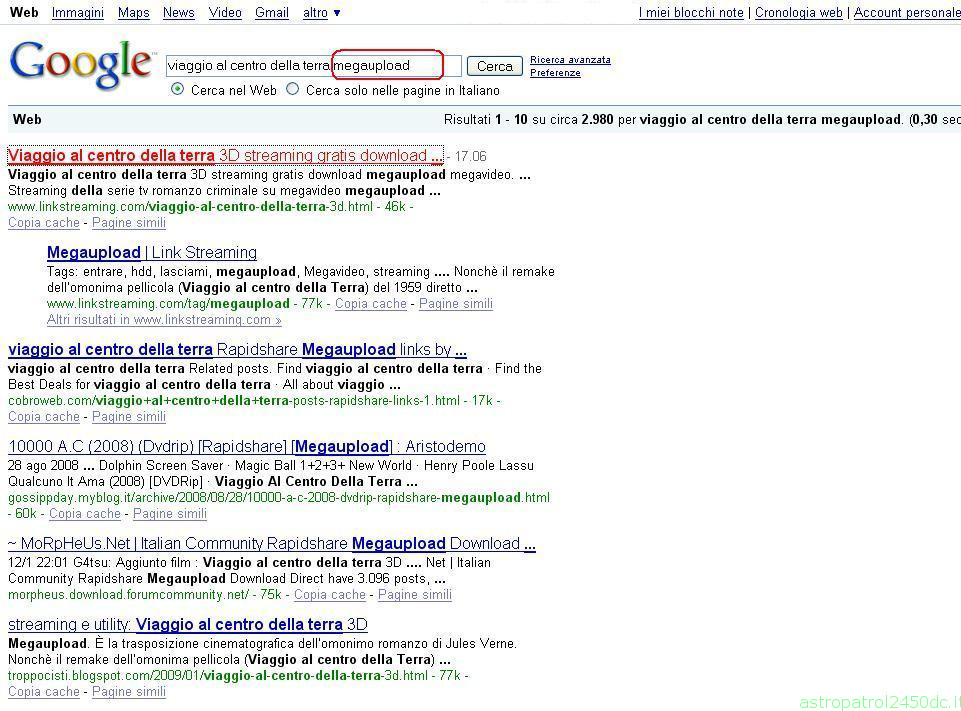Focus the Google search input field
The height and width of the screenshot is (711, 961).
314,66
